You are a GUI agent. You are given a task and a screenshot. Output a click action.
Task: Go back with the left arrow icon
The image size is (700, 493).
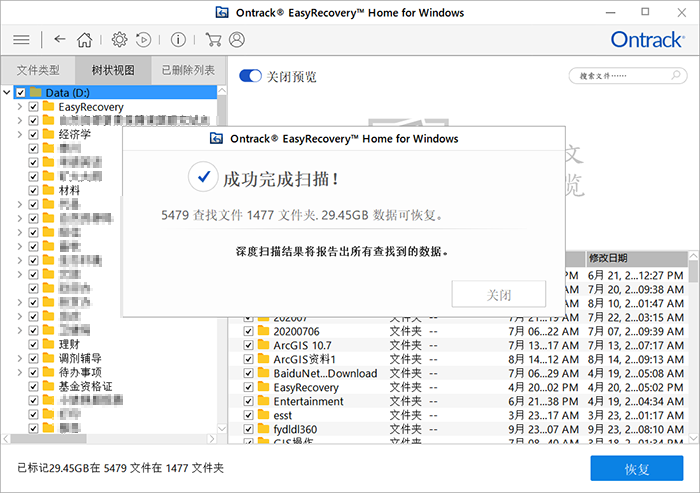click(60, 39)
